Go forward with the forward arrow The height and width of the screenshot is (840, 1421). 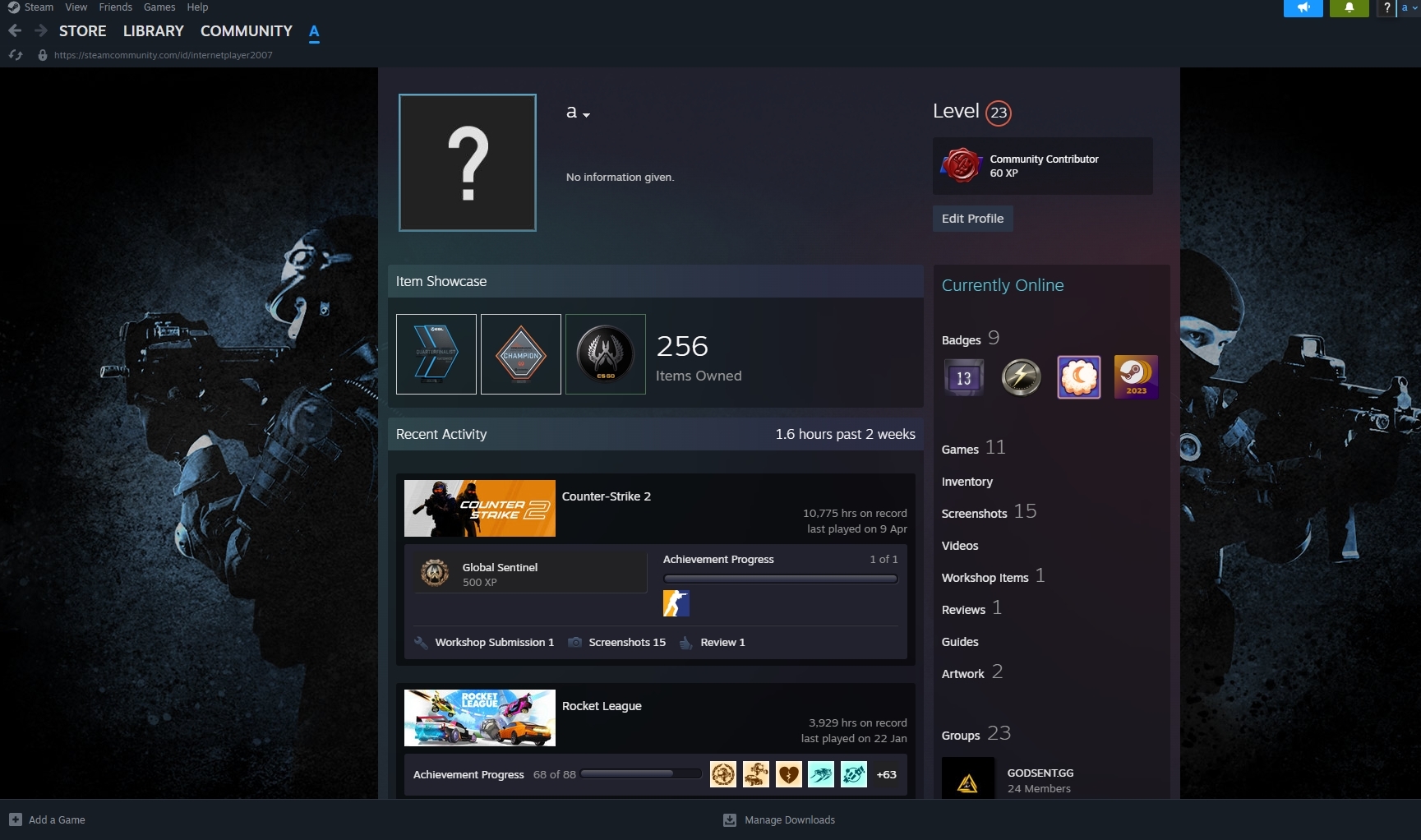(x=40, y=30)
